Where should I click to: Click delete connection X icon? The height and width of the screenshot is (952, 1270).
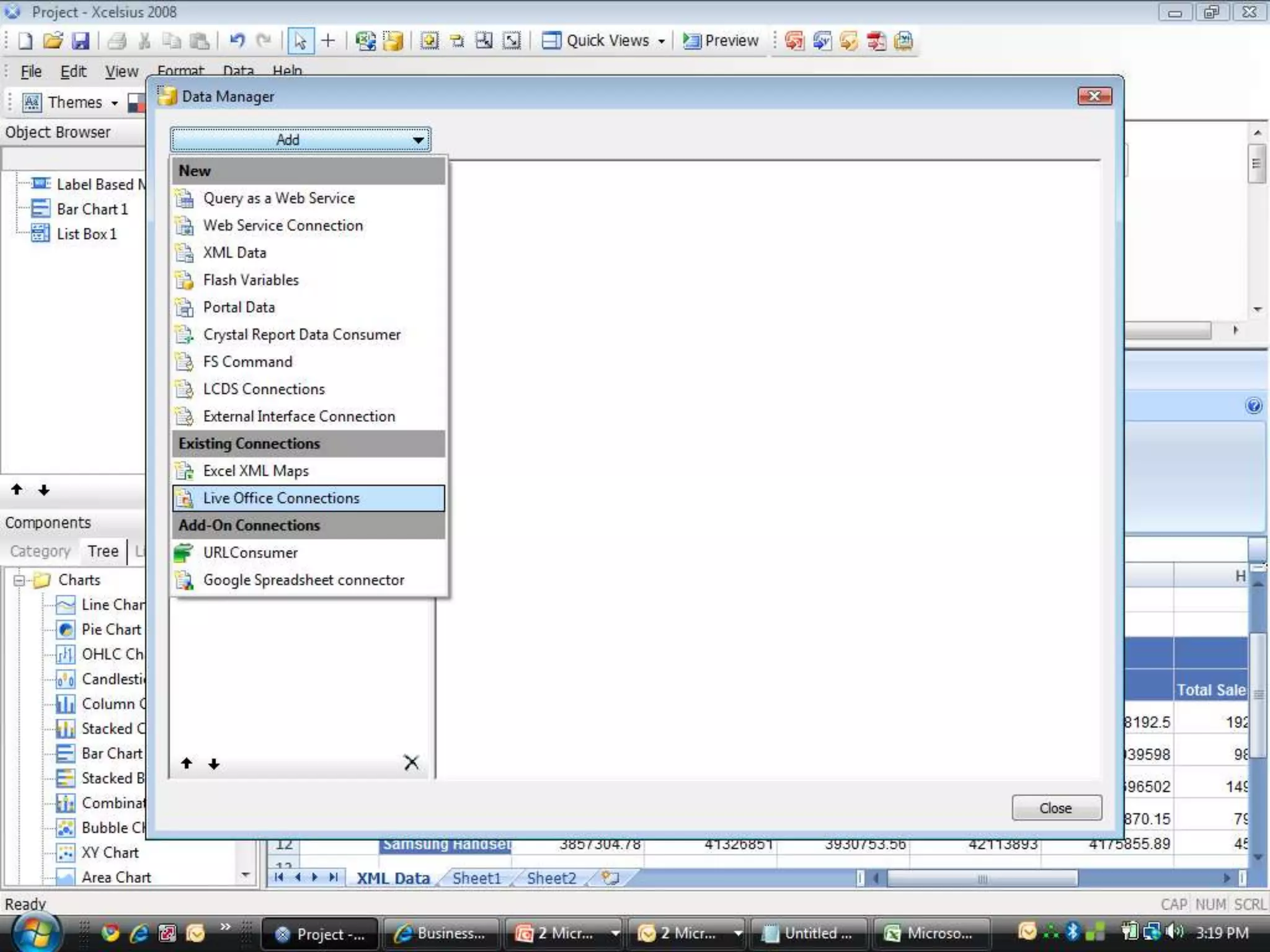point(411,762)
